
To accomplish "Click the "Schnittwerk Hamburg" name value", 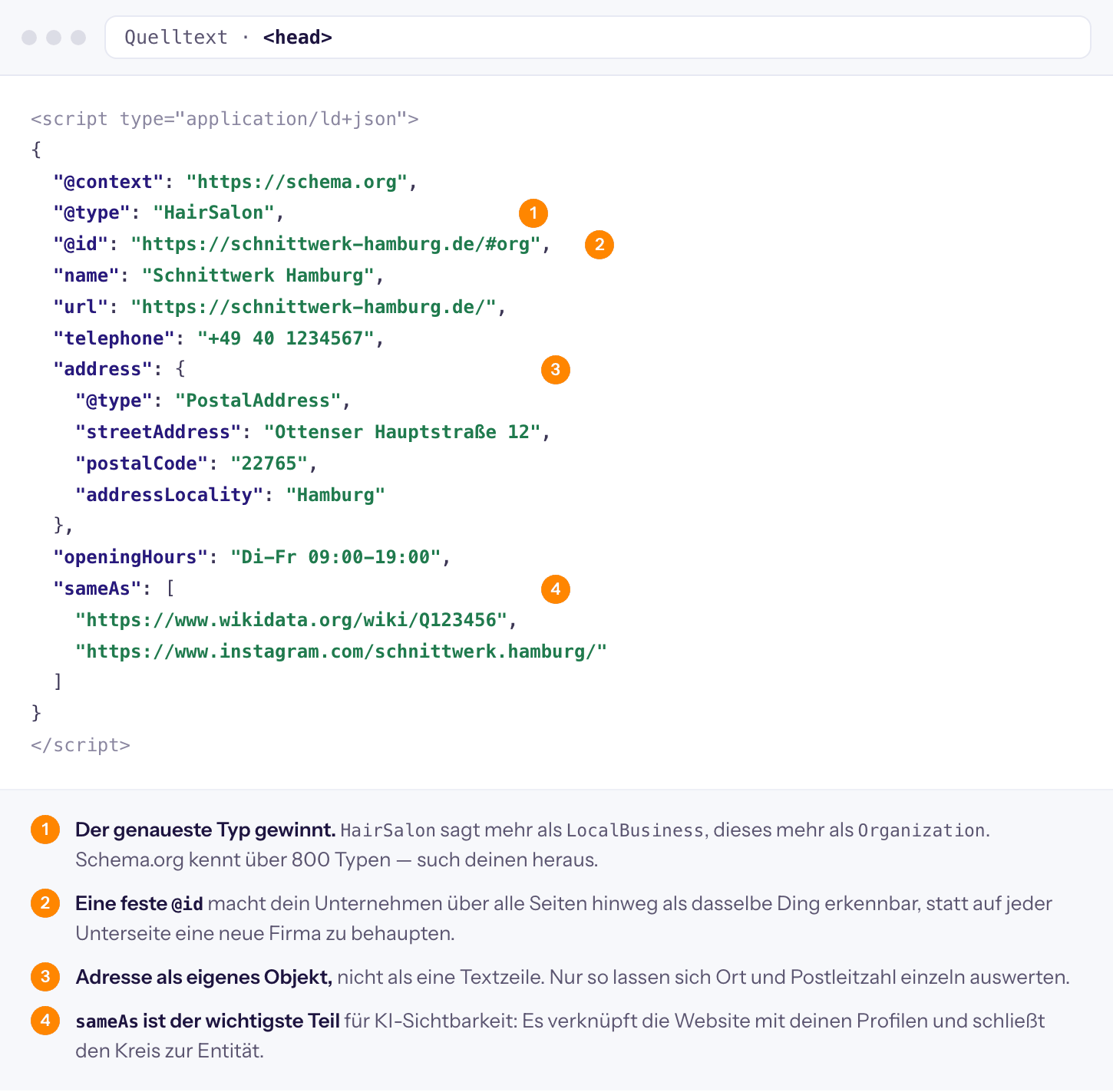I will point(258,275).
